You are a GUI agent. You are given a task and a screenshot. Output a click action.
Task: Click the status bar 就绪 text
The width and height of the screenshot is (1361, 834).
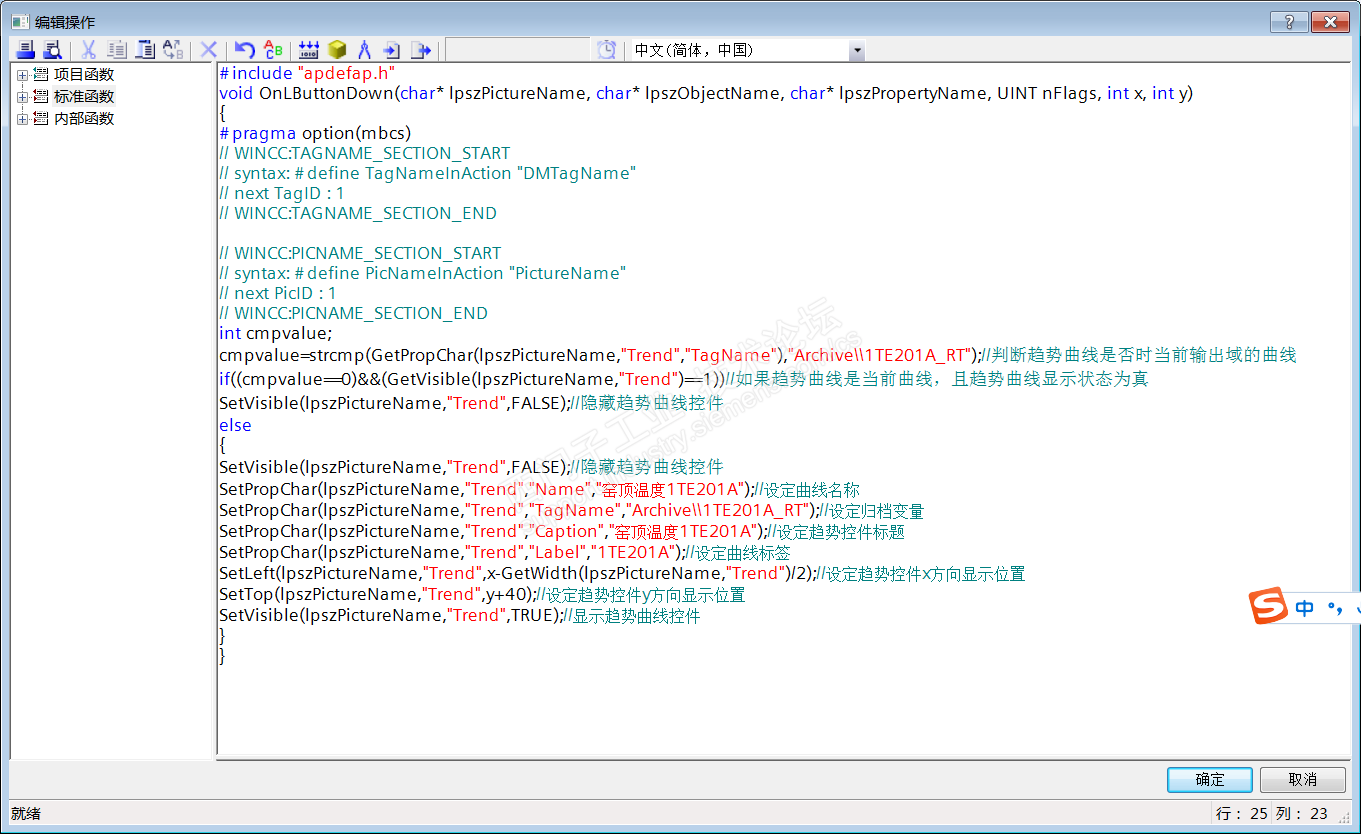tap(26, 814)
